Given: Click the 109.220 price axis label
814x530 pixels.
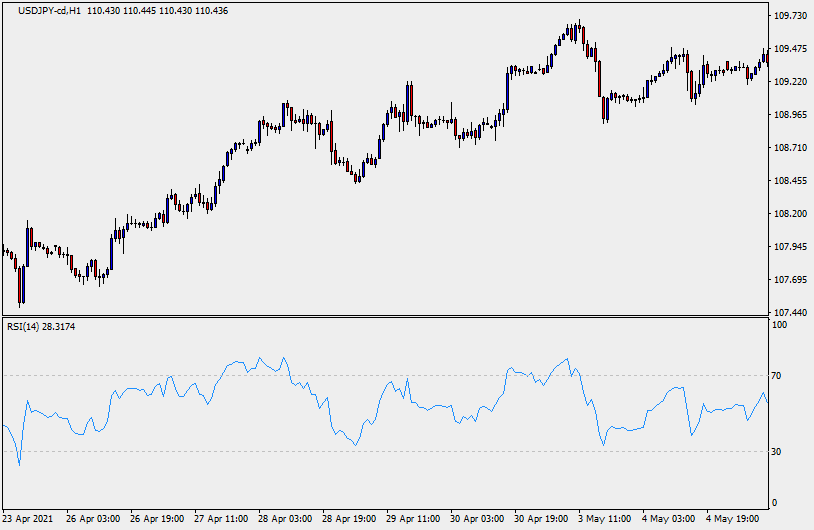Looking at the screenshot, I should click(x=790, y=82).
